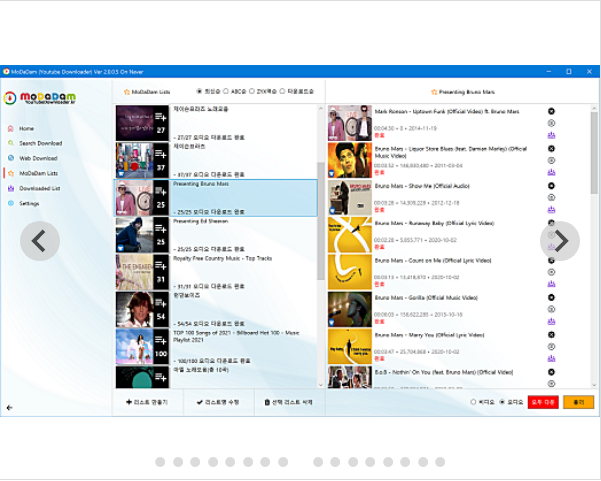The width and height of the screenshot is (601, 481).
Task: Select TOP 100 Songs of 2021 playlist
Action: pyautogui.click(x=216, y=346)
